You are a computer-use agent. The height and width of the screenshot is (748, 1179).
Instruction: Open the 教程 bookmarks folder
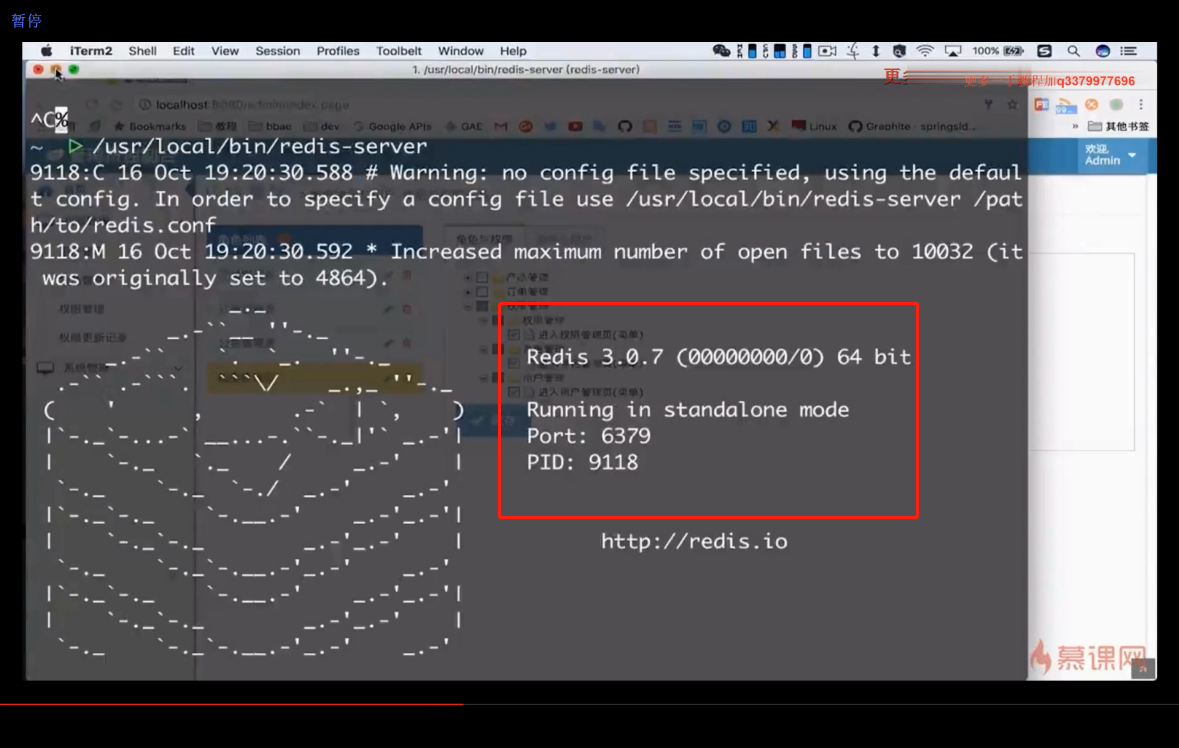(217, 126)
